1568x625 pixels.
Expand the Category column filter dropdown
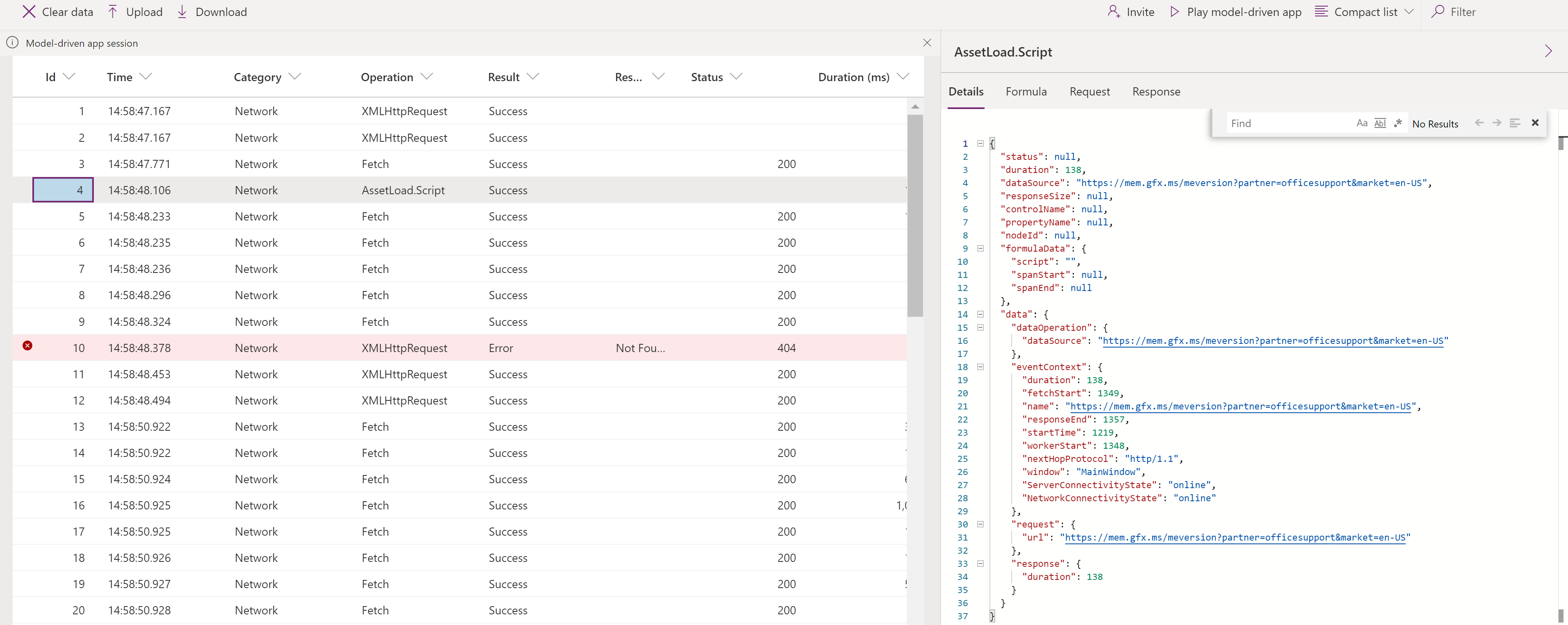tap(294, 77)
